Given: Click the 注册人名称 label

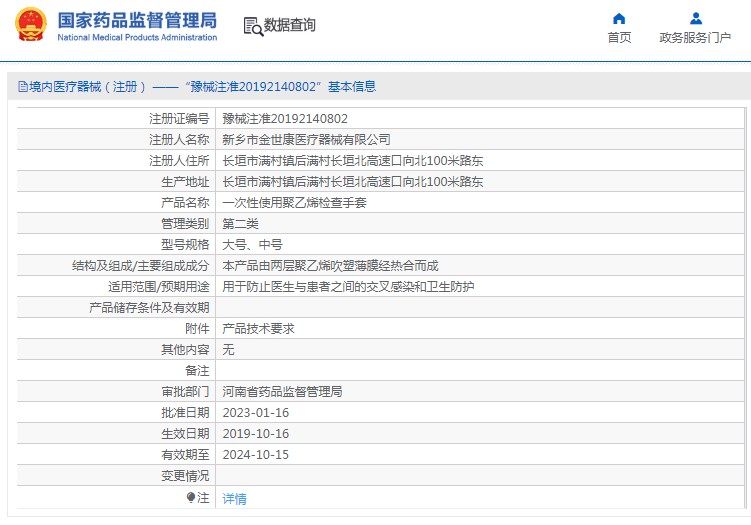Looking at the screenshot, I should point(179,139).
